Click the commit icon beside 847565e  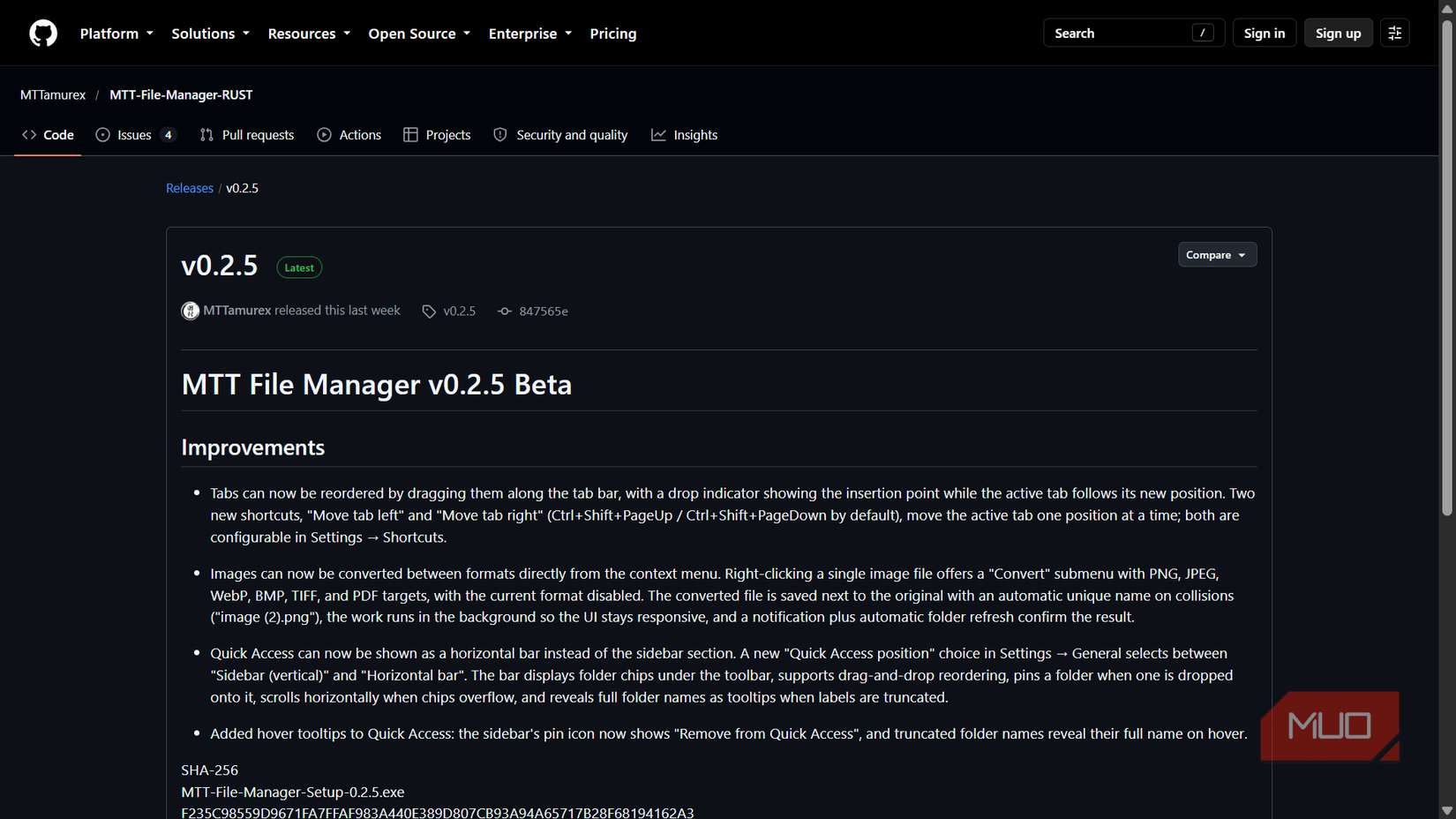pos(505,312)
